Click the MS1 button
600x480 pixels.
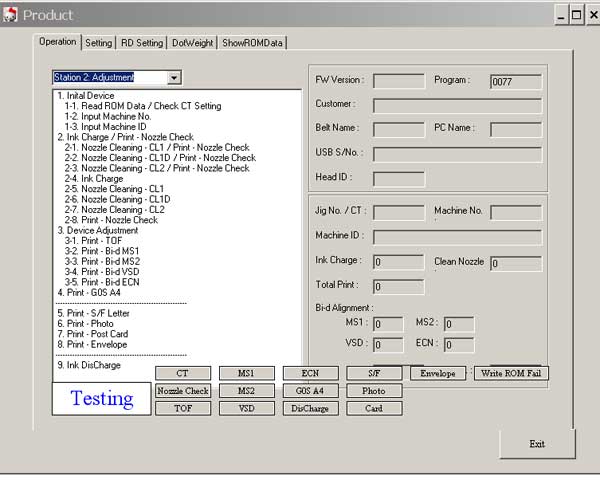click(x=246, y=373)
